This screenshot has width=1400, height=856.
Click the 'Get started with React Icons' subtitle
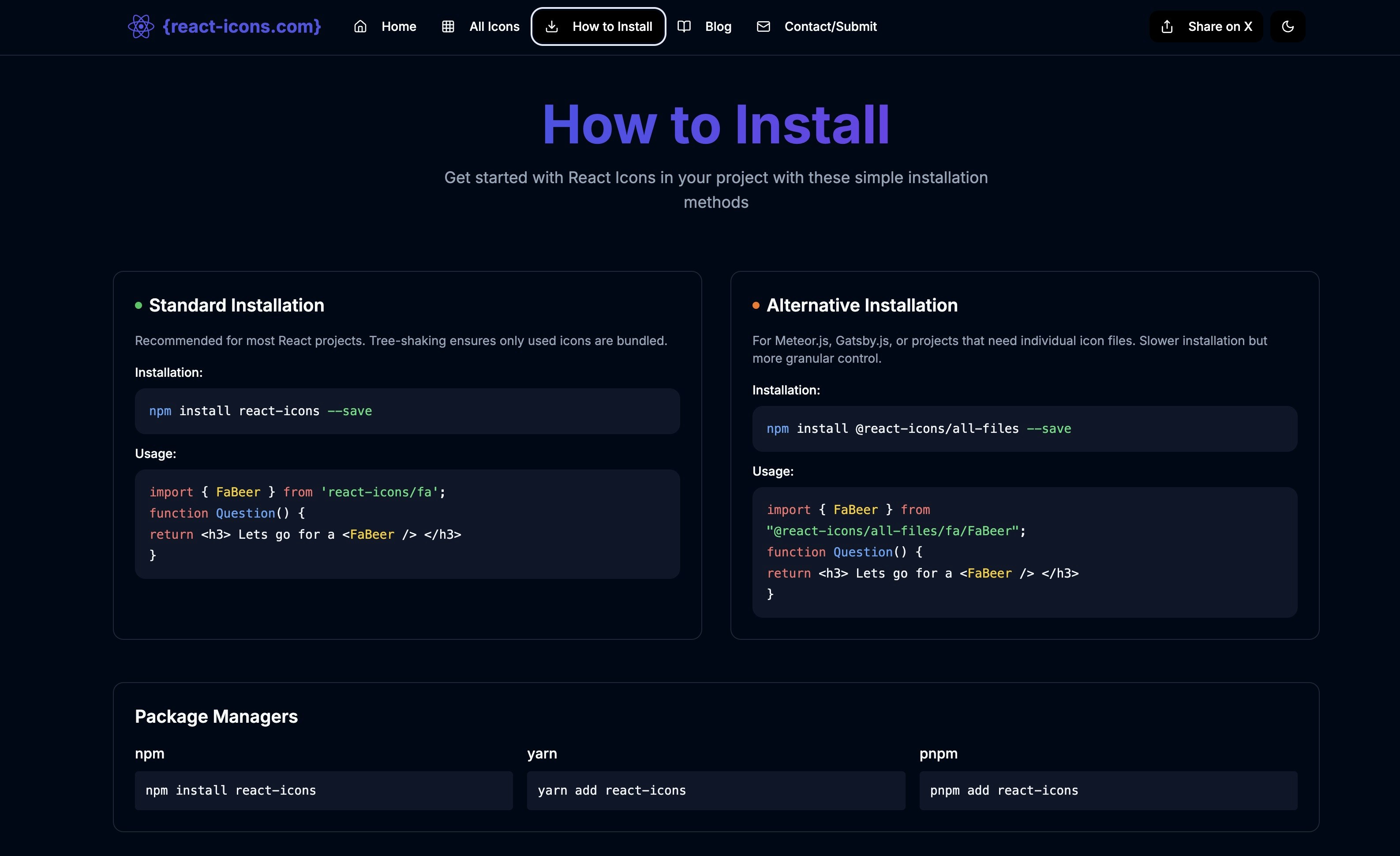[x=716, y=190]
